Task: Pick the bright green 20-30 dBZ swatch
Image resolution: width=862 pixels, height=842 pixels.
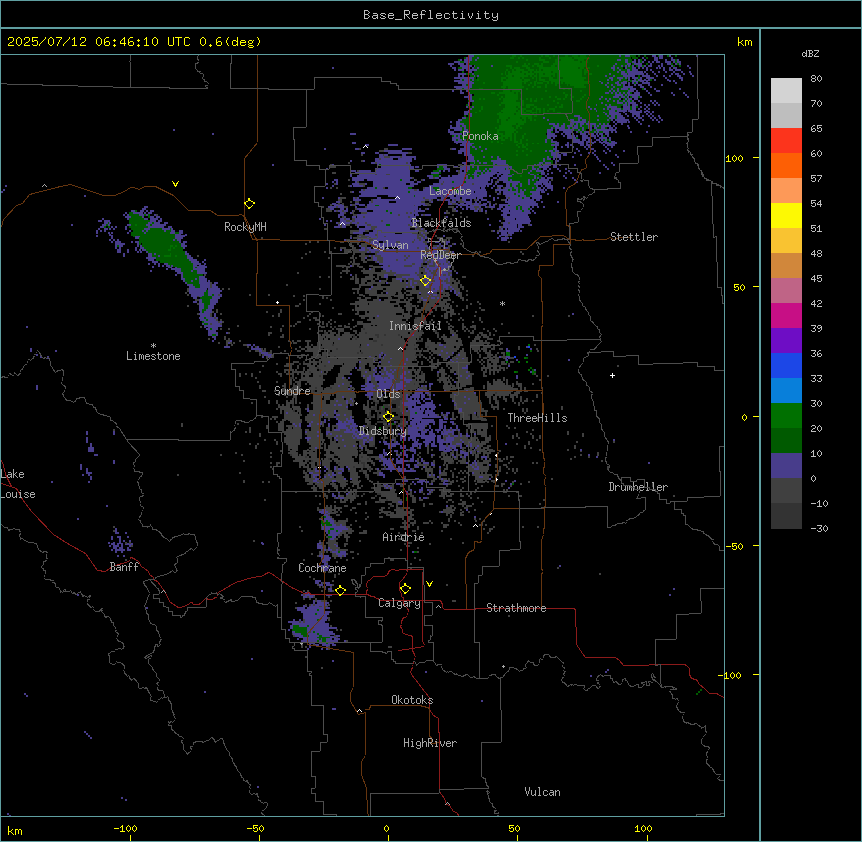Action: [786, 416]
